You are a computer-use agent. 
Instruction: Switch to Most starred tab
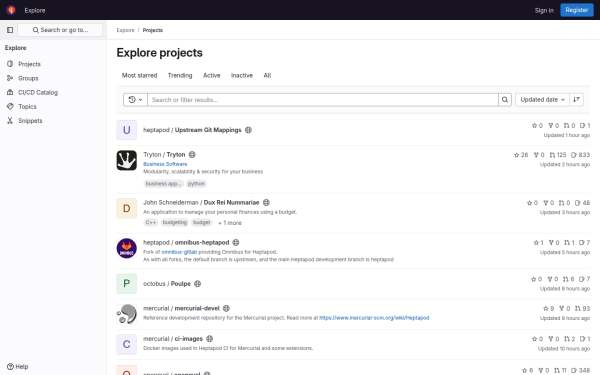tap(139, 75)
